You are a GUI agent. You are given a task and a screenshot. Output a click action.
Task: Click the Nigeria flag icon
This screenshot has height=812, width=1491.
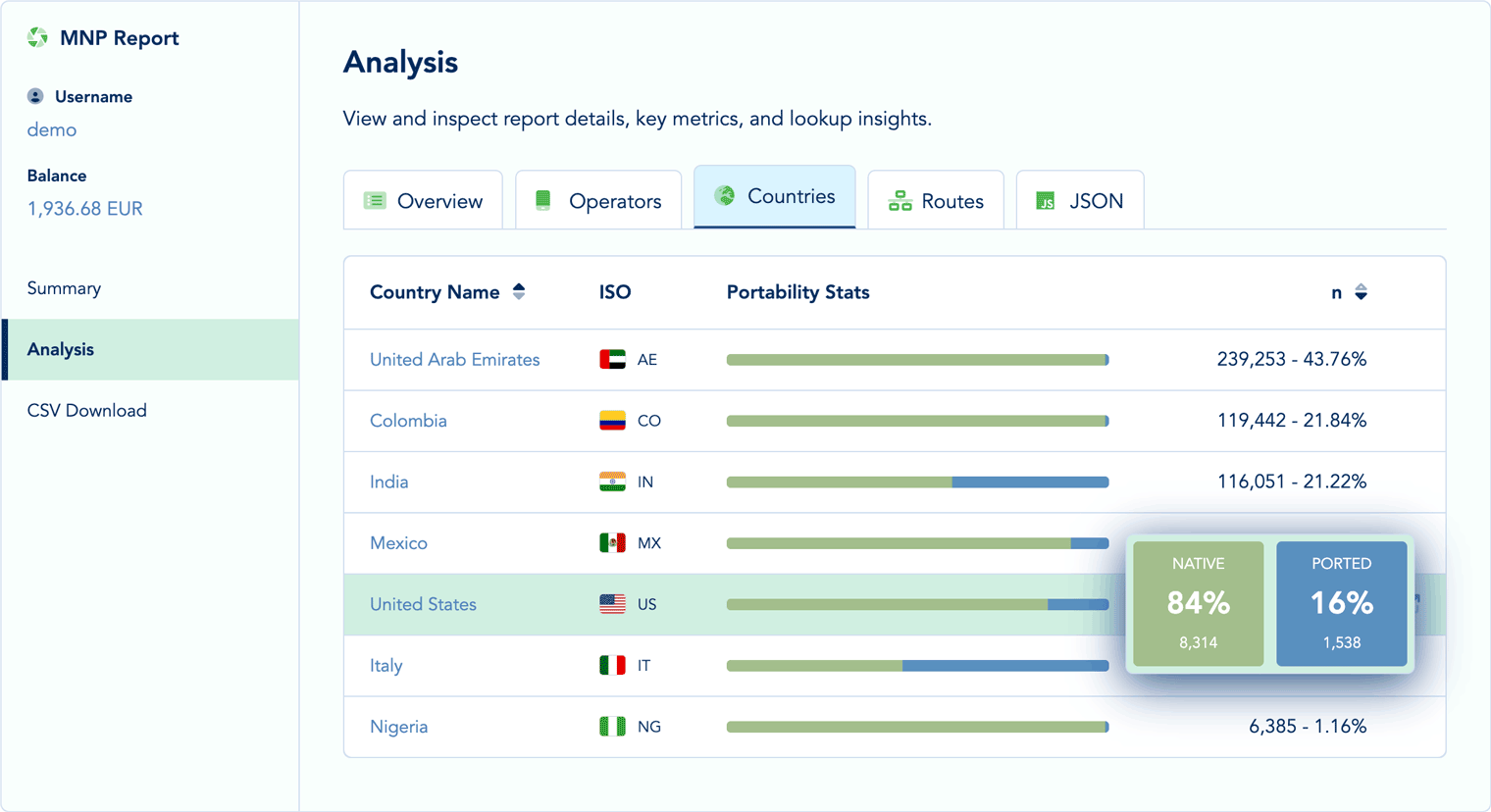click(612, 727)
